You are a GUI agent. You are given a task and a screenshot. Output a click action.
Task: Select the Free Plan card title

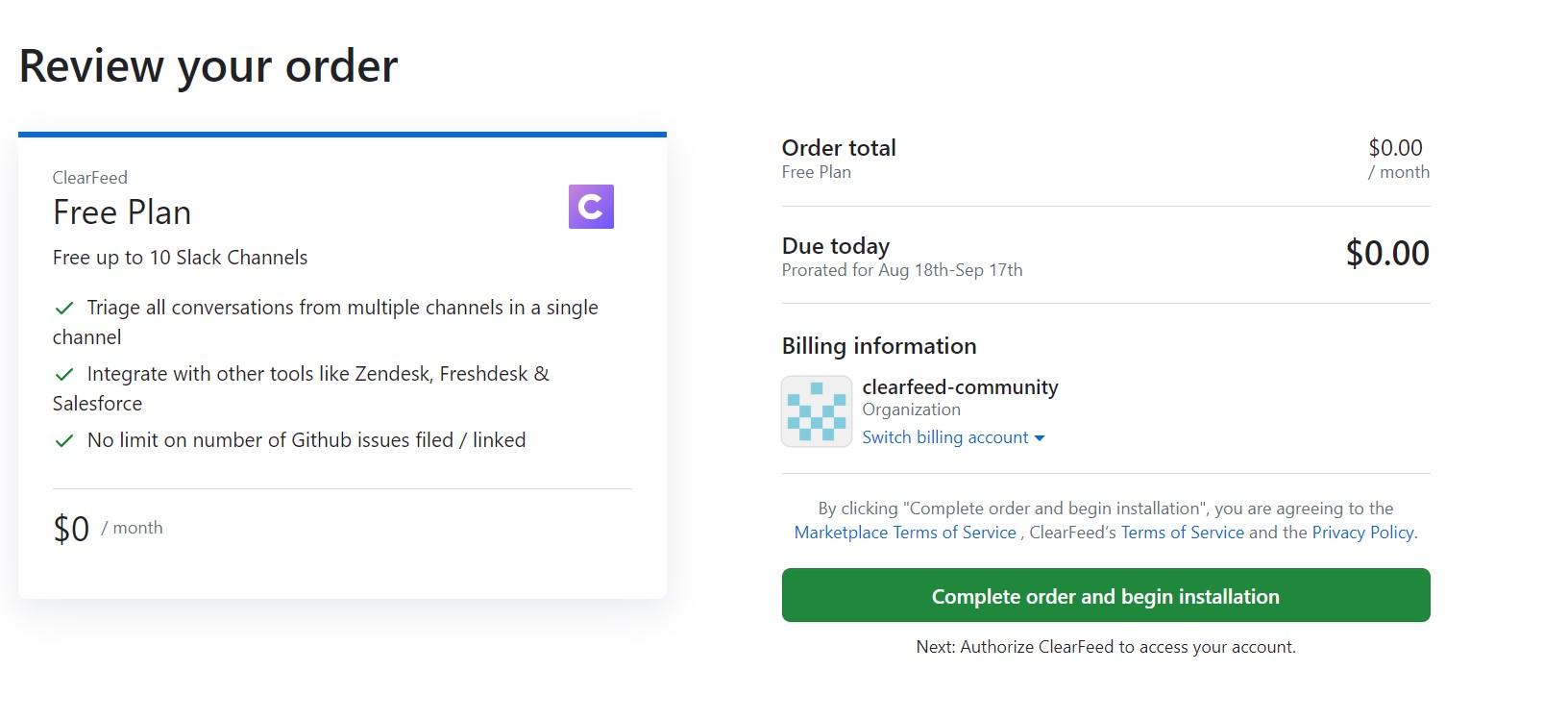coord(122,212)
